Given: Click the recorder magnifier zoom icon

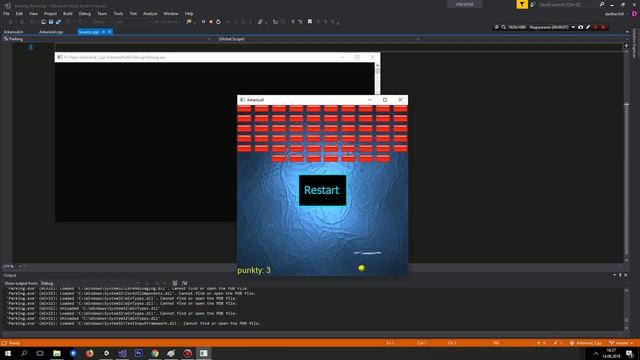Looking at the screenshot, I should point(504,27).
